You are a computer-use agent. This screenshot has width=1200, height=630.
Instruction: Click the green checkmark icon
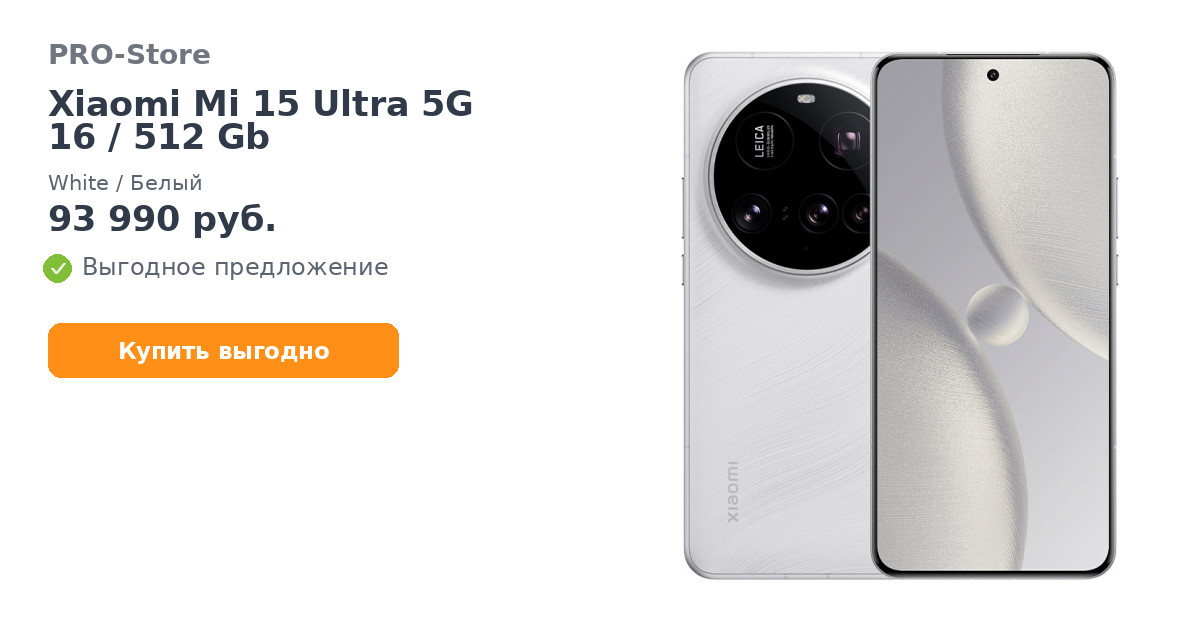click(57, 268)
